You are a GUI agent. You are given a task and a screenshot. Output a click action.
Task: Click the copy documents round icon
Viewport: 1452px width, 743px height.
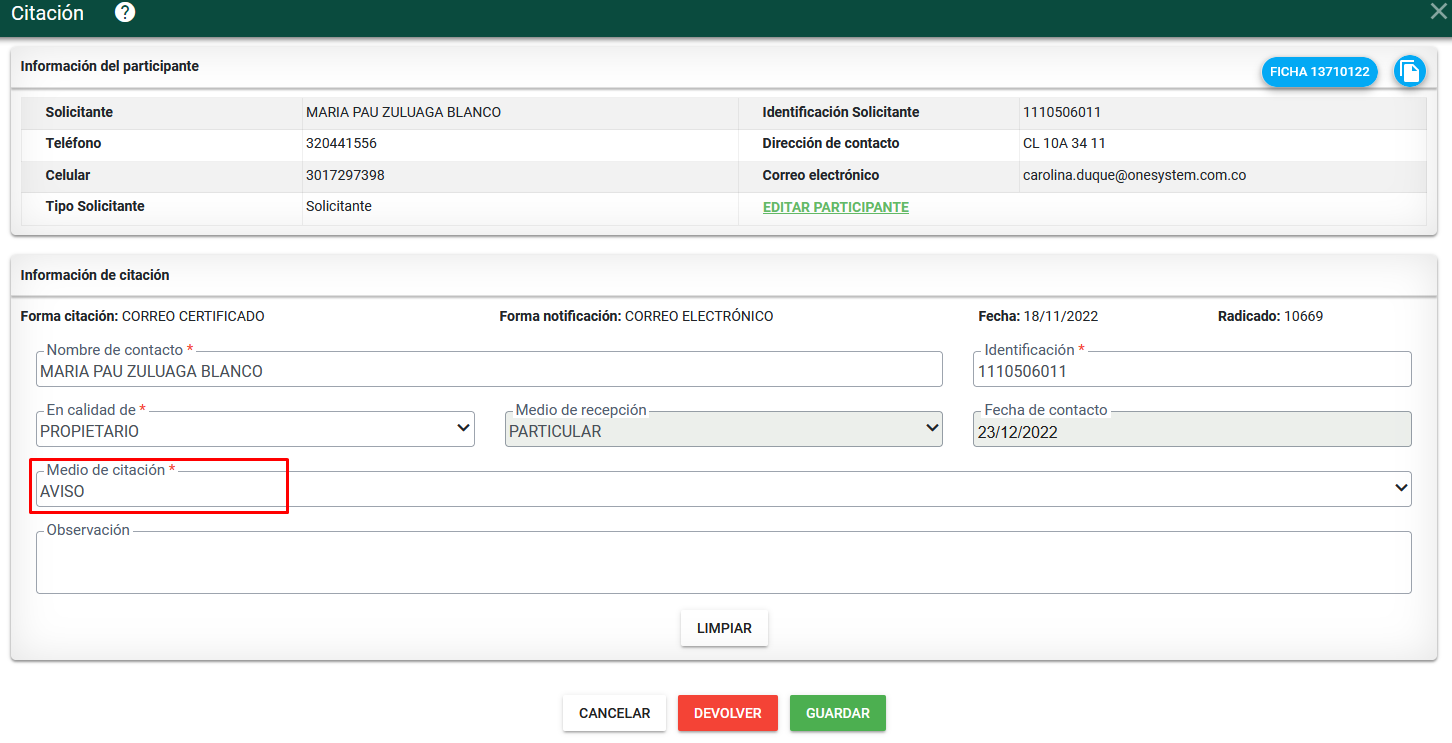(x=1410, y=71)
